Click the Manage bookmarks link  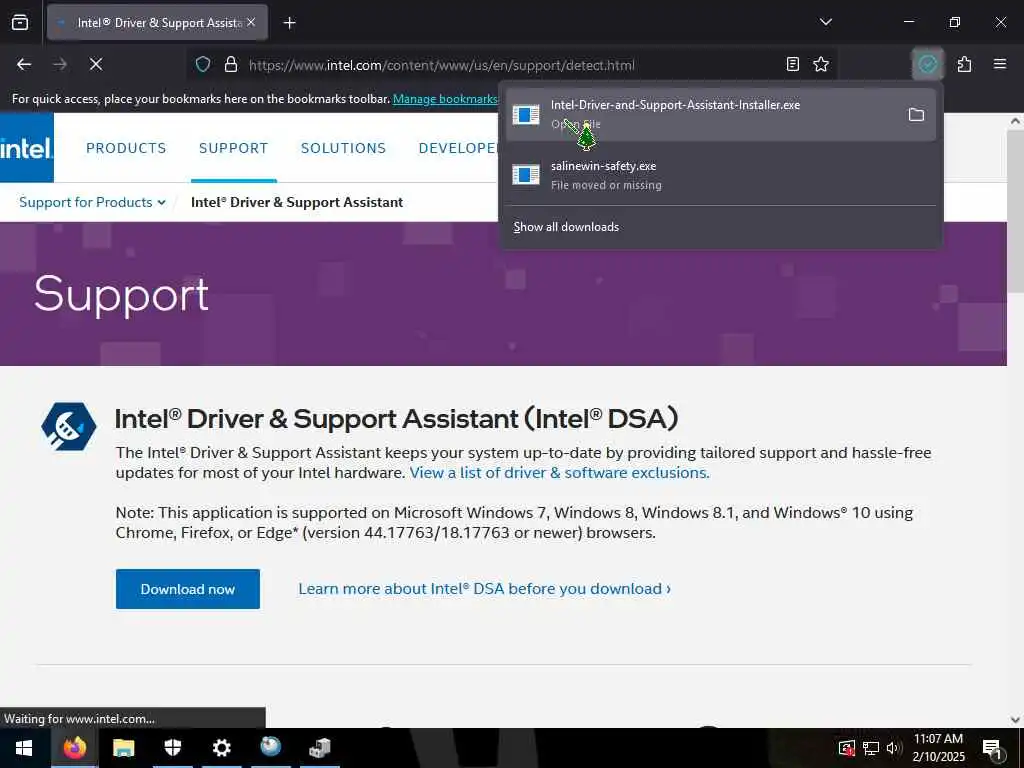pyautogui.click(x=445, y=99)
